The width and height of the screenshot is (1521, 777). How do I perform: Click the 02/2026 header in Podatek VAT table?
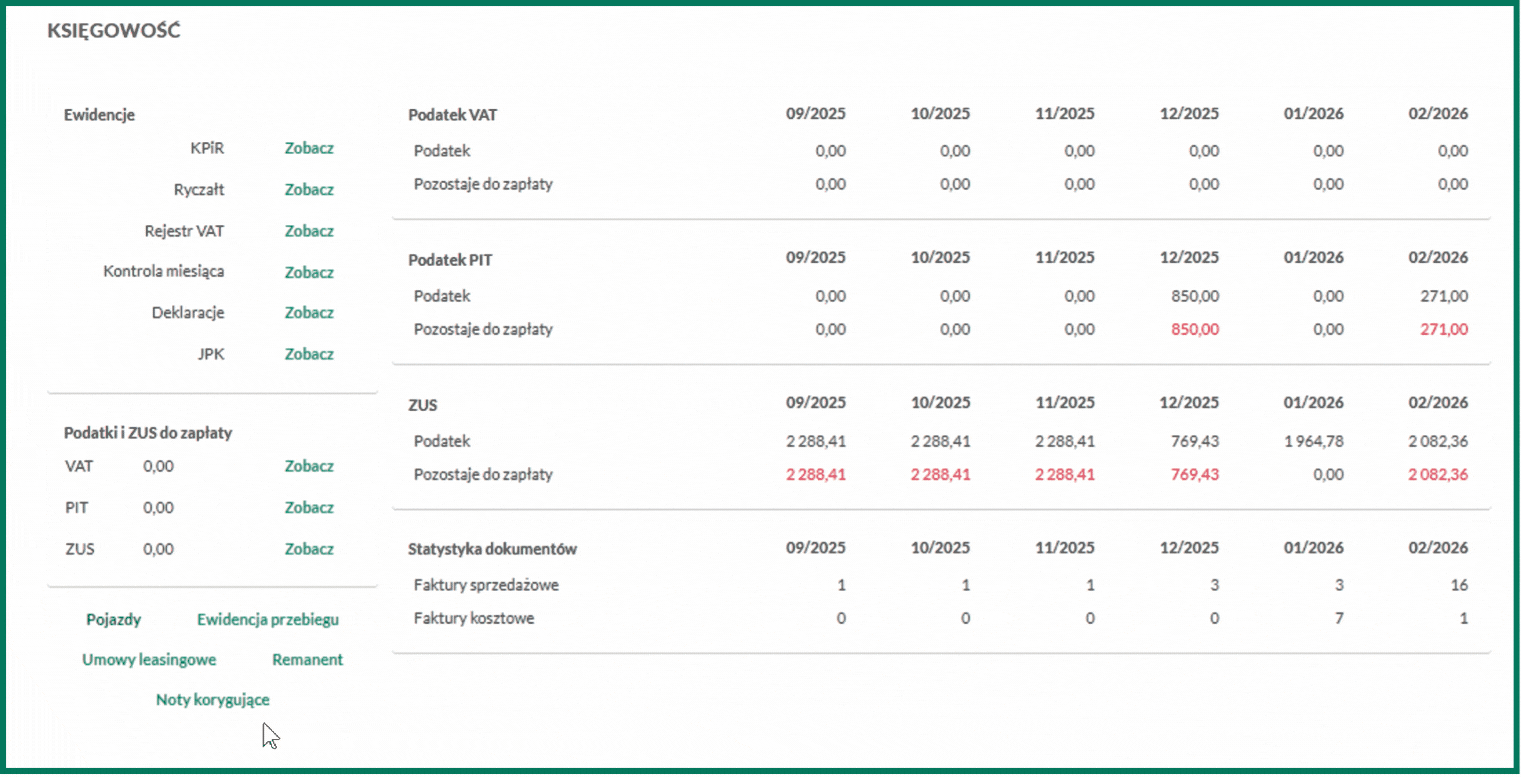(1438, 114)
